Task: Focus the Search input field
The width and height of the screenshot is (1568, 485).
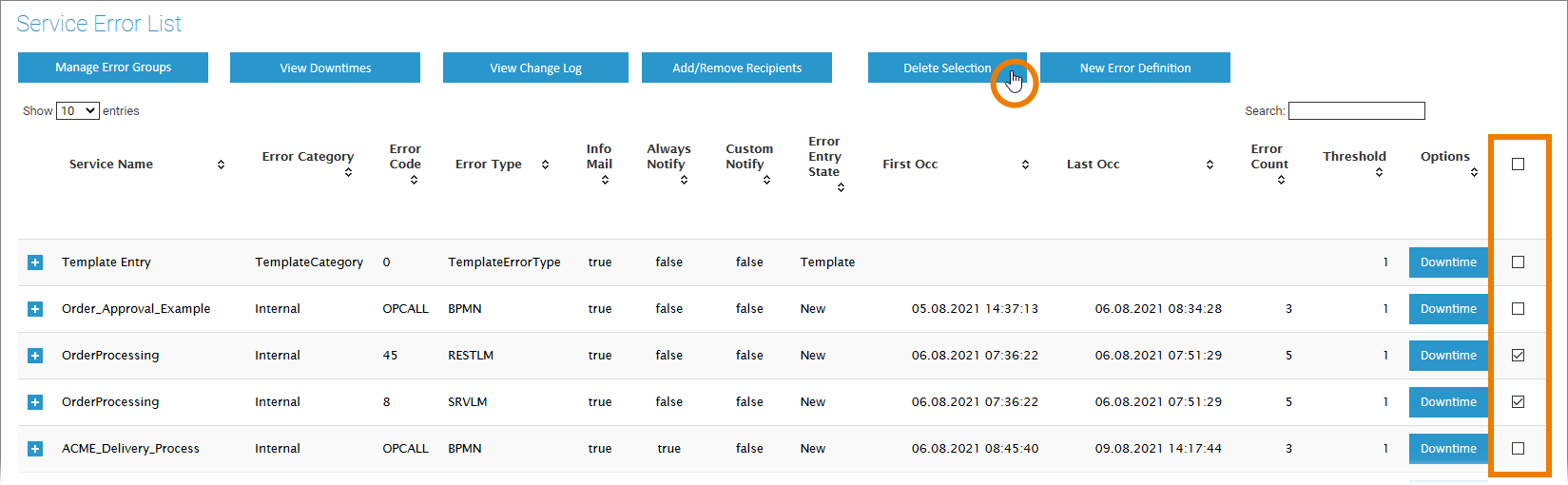Action: [1356, 111]
